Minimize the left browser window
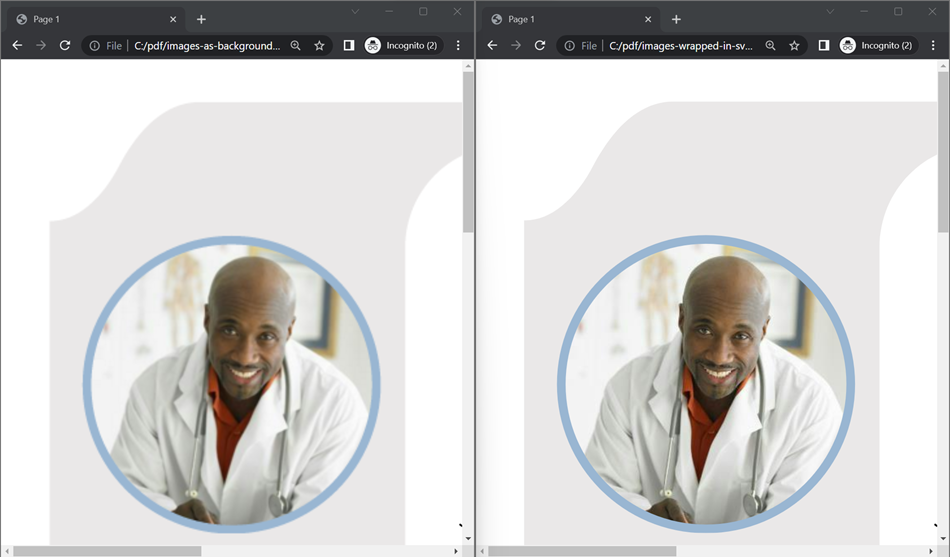This screenshot has width=950, height=557. [x=389, y=12]
